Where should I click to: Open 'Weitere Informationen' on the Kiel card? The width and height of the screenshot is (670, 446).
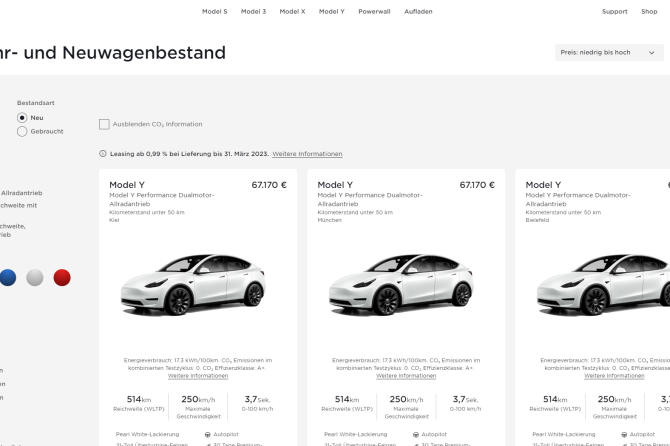coord(198,376)
